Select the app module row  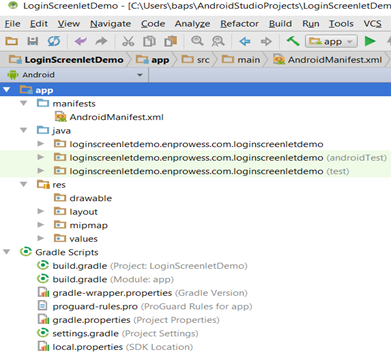point(195,90)
